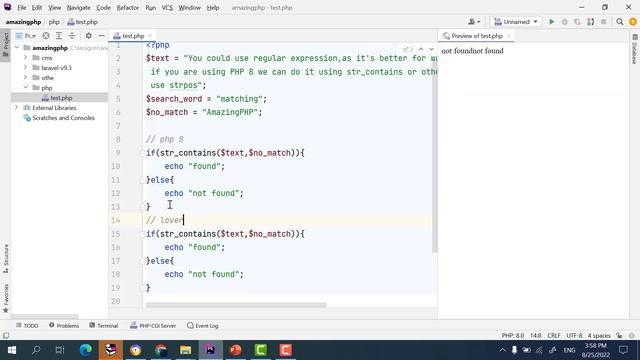Open Search Everywhere magnifier icon
The width and height of the screenshot is (640, 360).
tap(620, 22)
